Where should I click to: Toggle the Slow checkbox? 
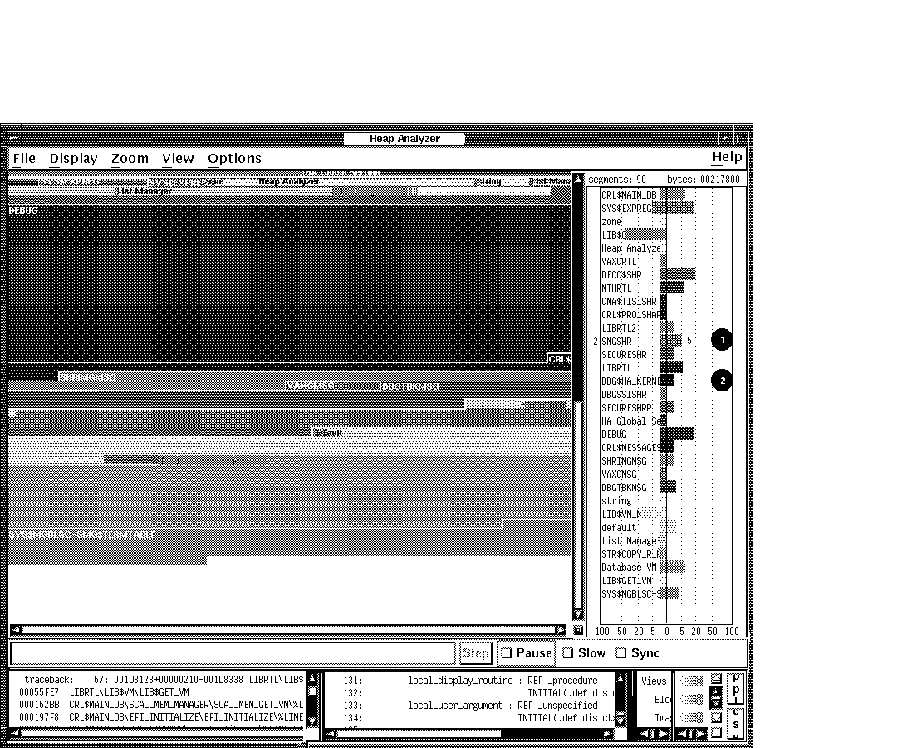tap(568, 653)
